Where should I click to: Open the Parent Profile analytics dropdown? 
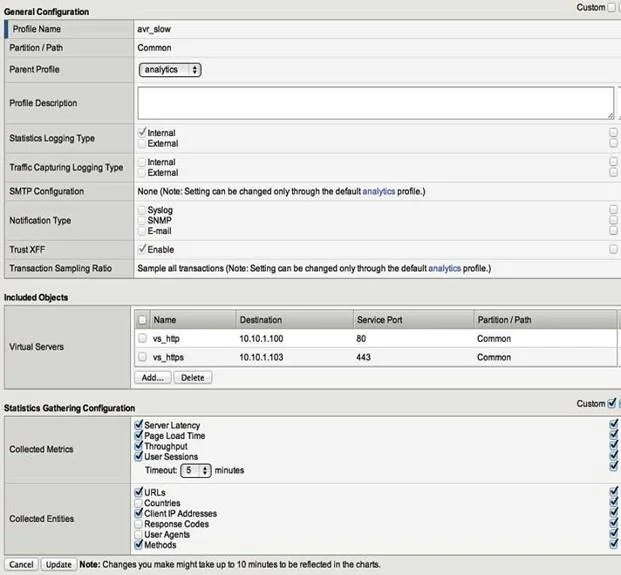point(170,70)
